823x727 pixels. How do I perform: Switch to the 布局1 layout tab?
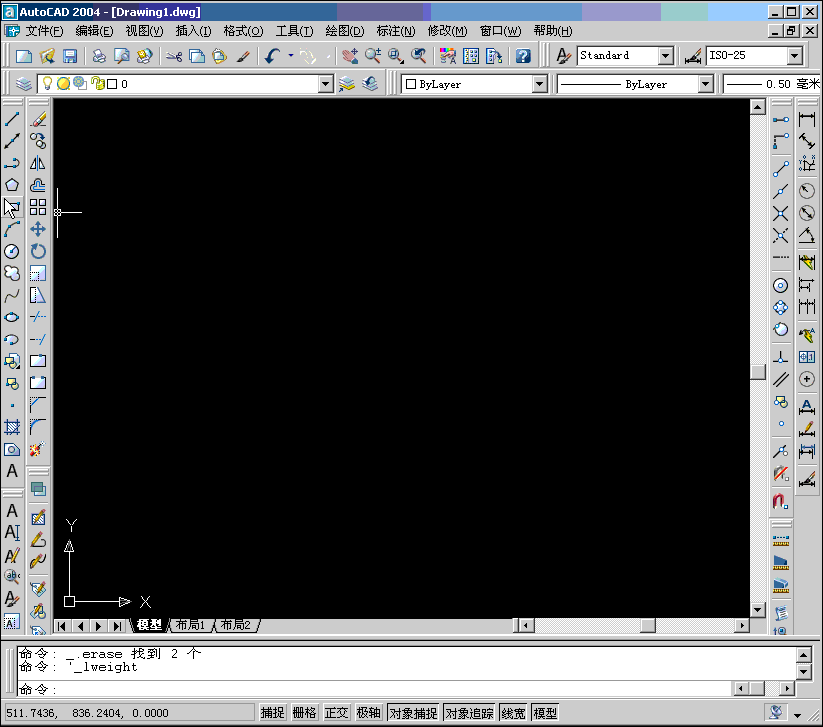coord(190,625)
